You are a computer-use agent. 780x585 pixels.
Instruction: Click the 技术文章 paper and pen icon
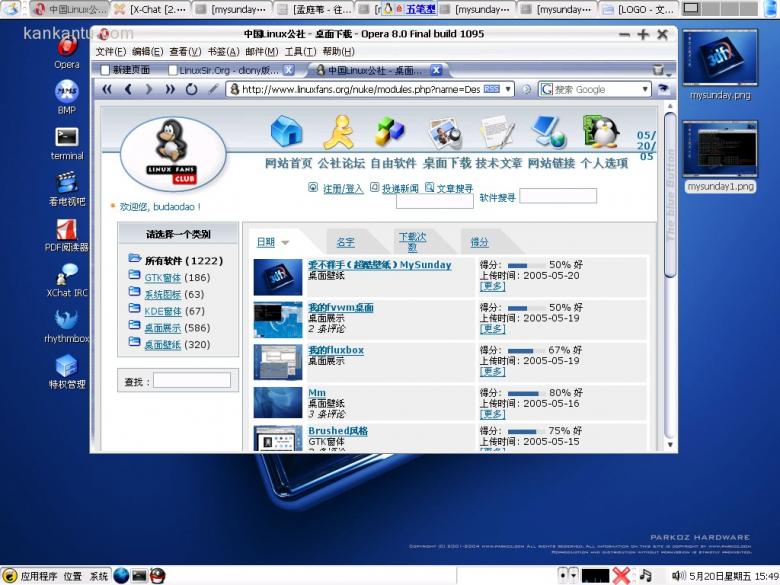tap(497, 132)
